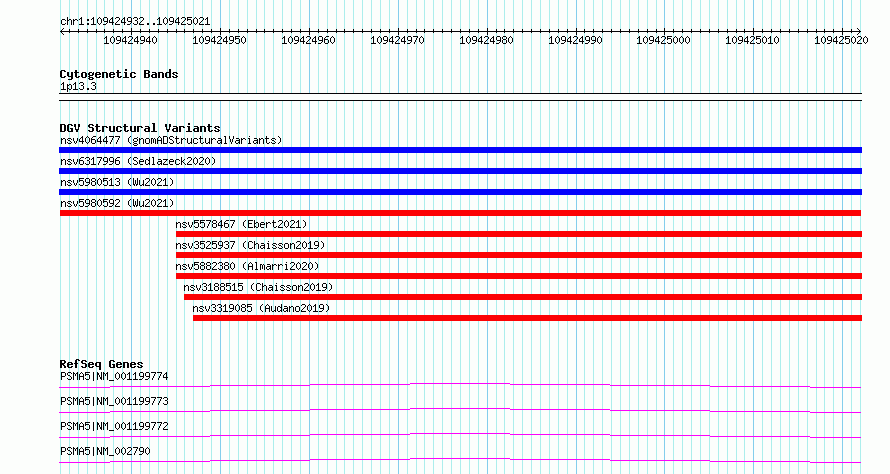Image resolution: width=890 pixels, height=474 pixels.
Task: Select the blue bar under nsv5980513
Action: point(460,192)
